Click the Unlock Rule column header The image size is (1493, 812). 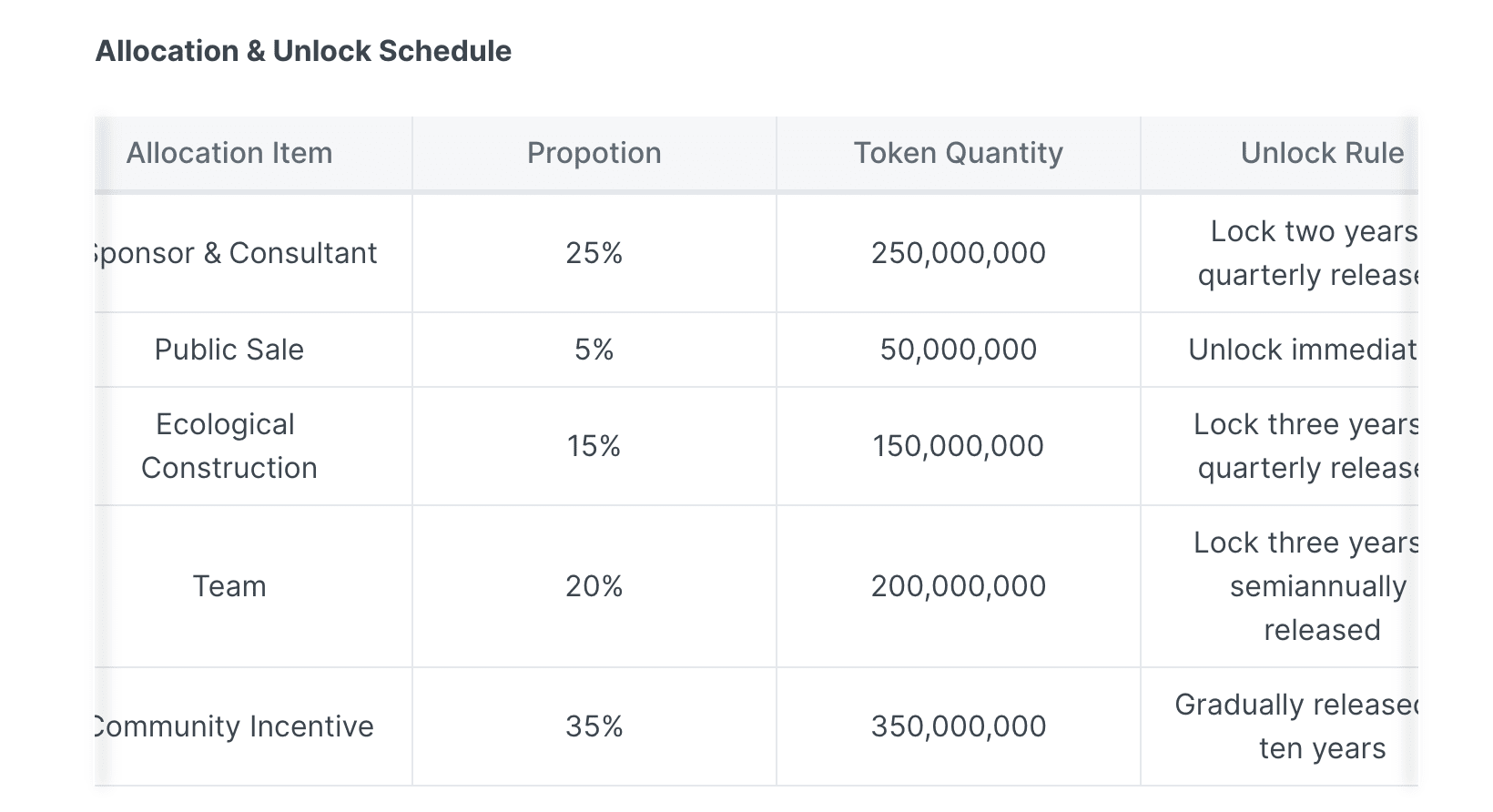click(x=1322, y=153)
